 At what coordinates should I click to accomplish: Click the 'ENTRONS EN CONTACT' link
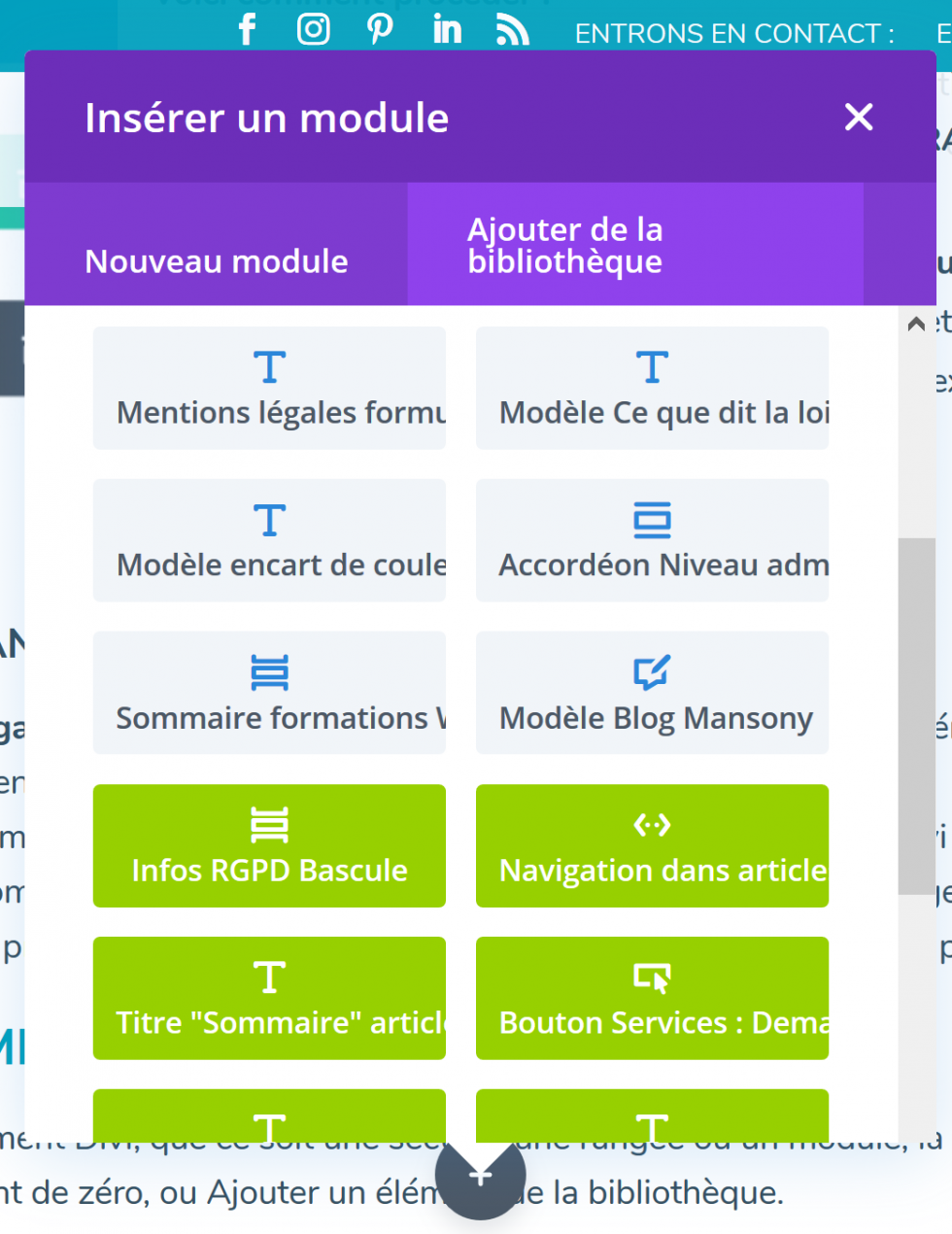[732, 32]
